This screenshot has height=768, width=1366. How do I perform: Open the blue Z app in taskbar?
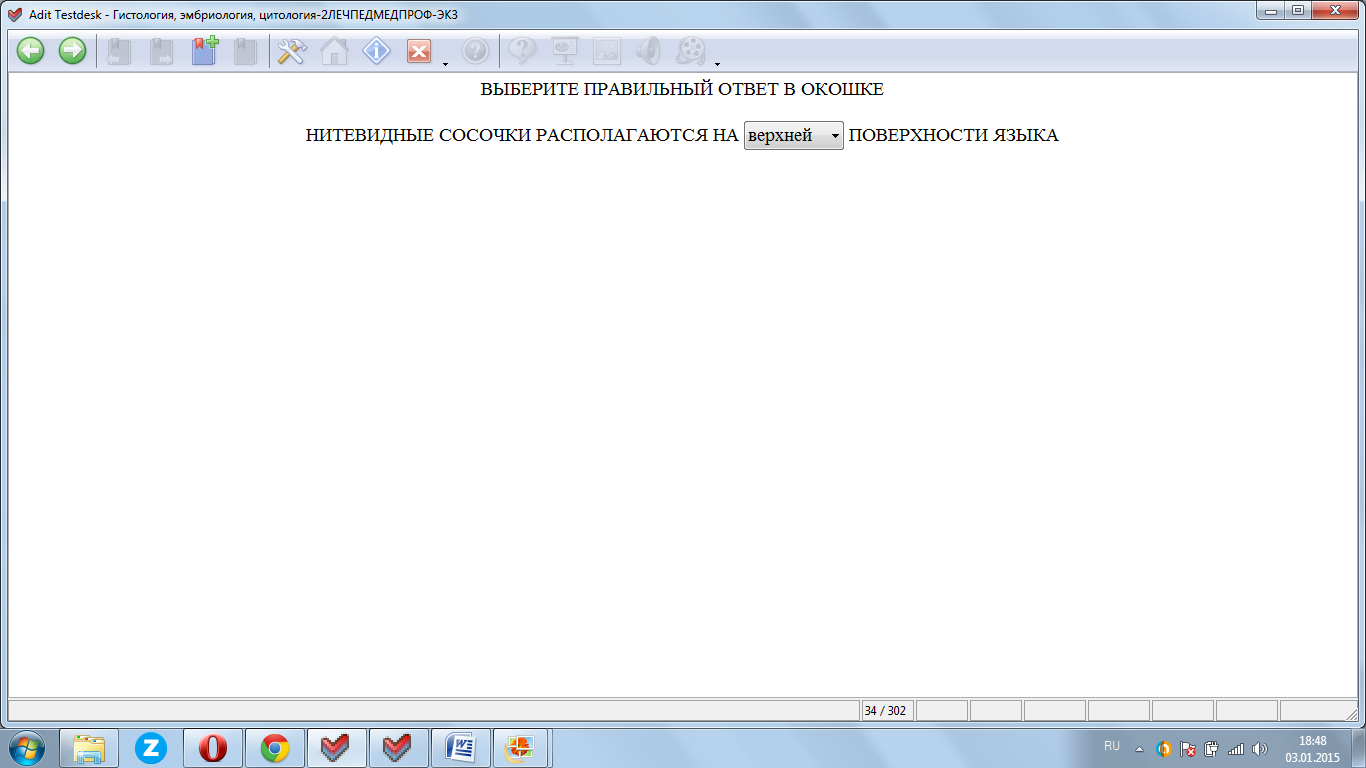coord(151,748)
